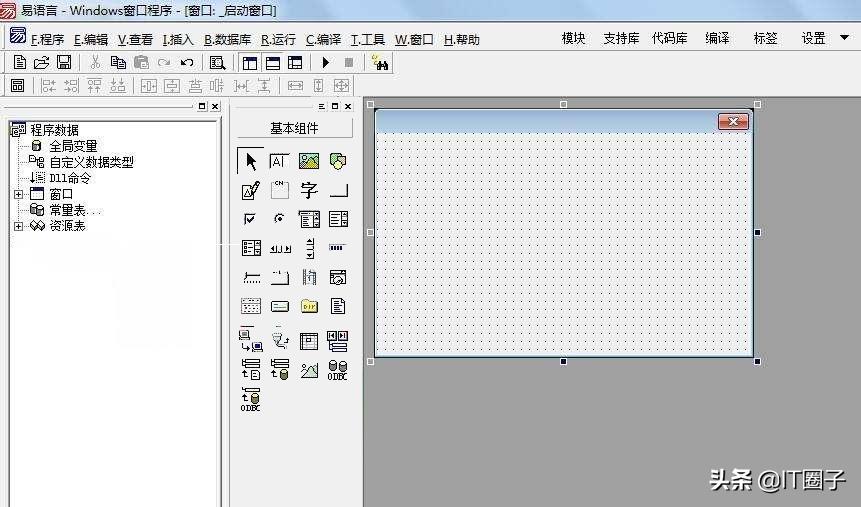Select the table grid component

click(309, 341)
